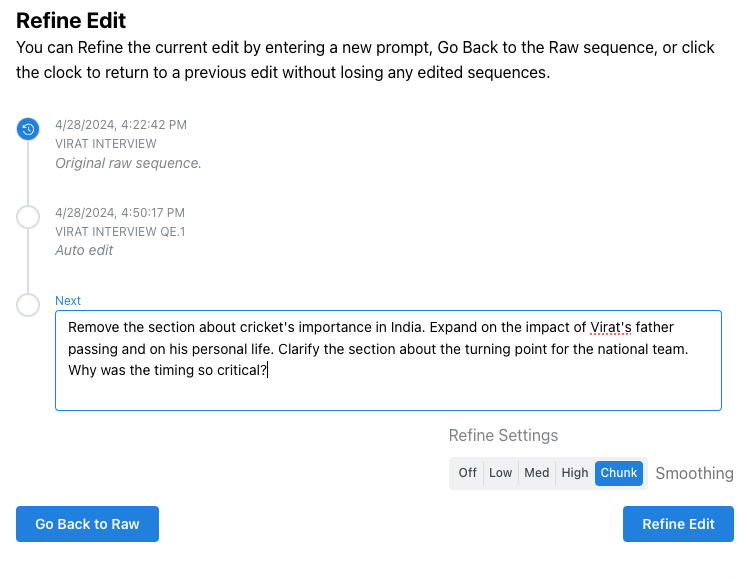Click the Auto edit description

click(84, 250)
